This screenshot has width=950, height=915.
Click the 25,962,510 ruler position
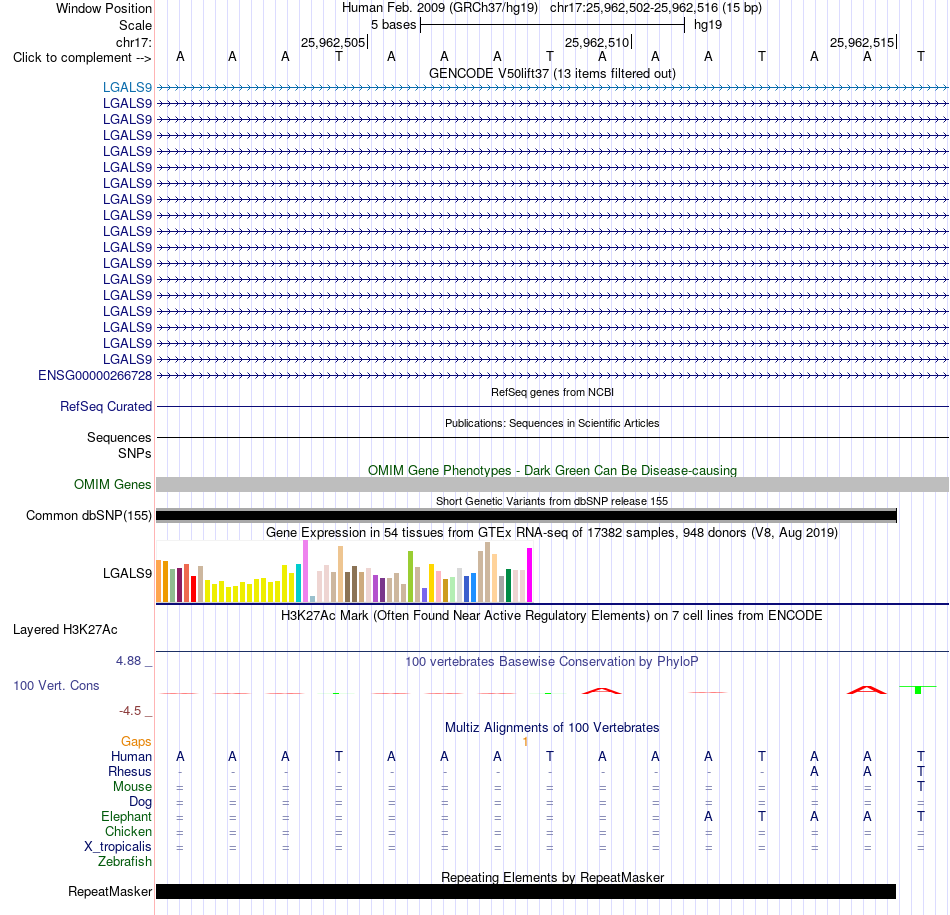597,42
